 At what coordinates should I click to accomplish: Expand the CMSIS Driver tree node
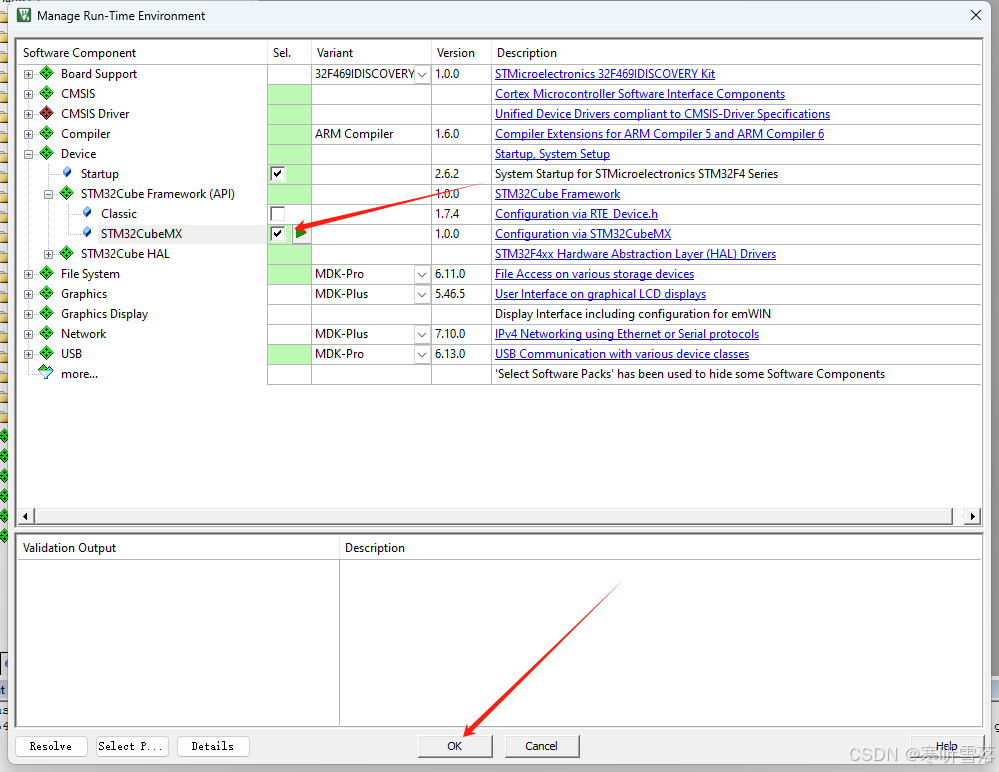(x=28, y=115)
